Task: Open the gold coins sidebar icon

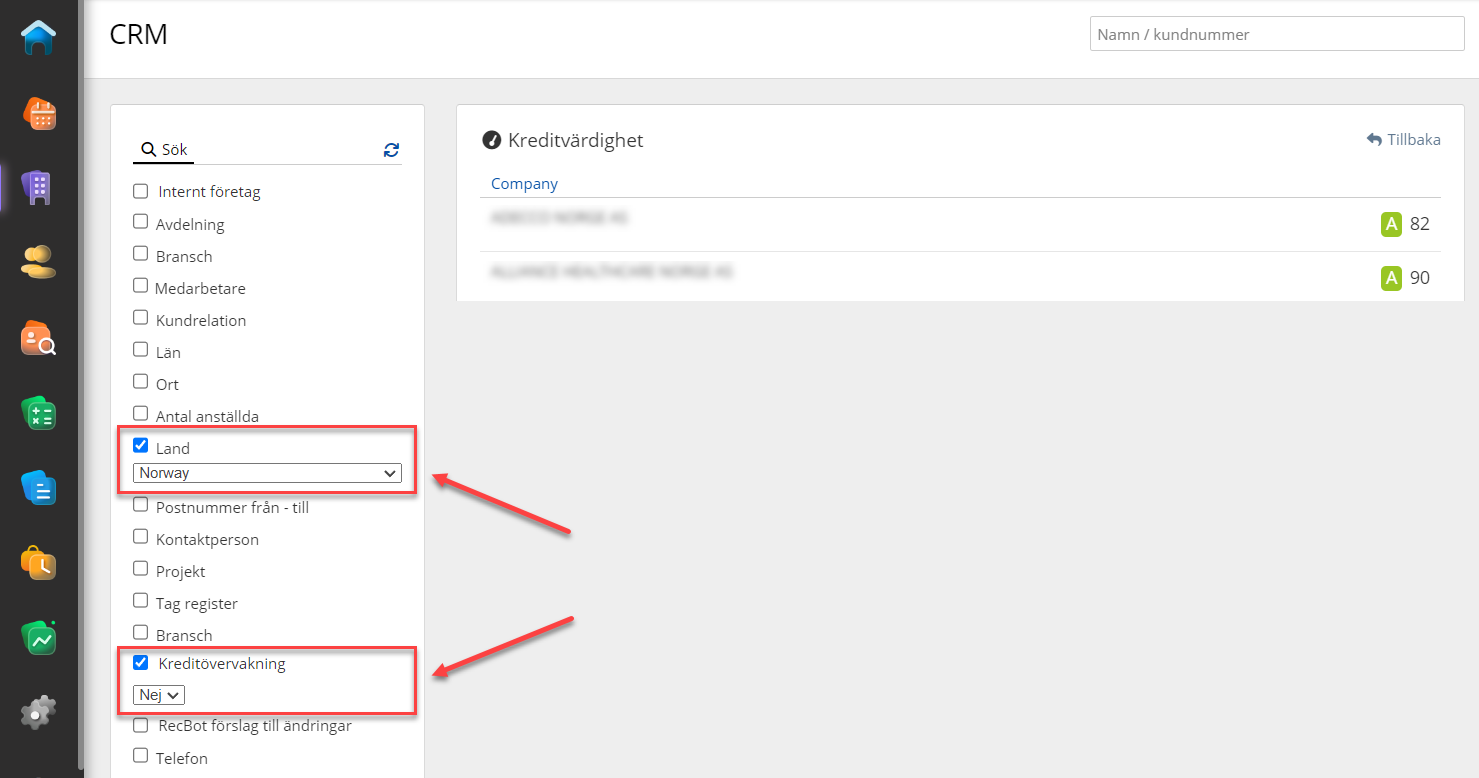Action: coord(39,262)
